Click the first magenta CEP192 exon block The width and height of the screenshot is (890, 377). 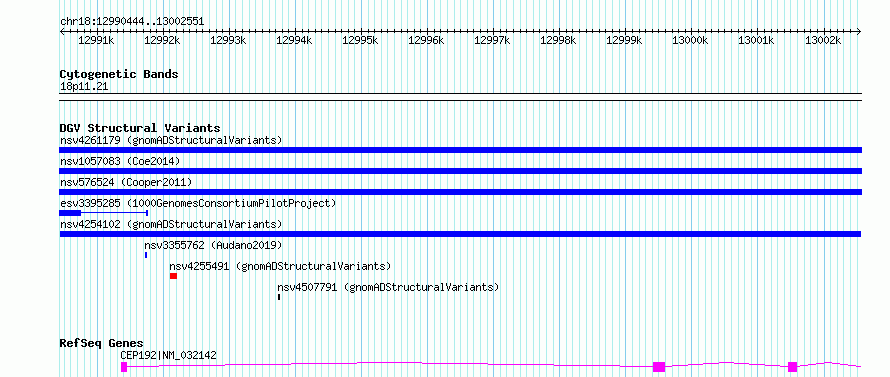(x=124, y=367)
